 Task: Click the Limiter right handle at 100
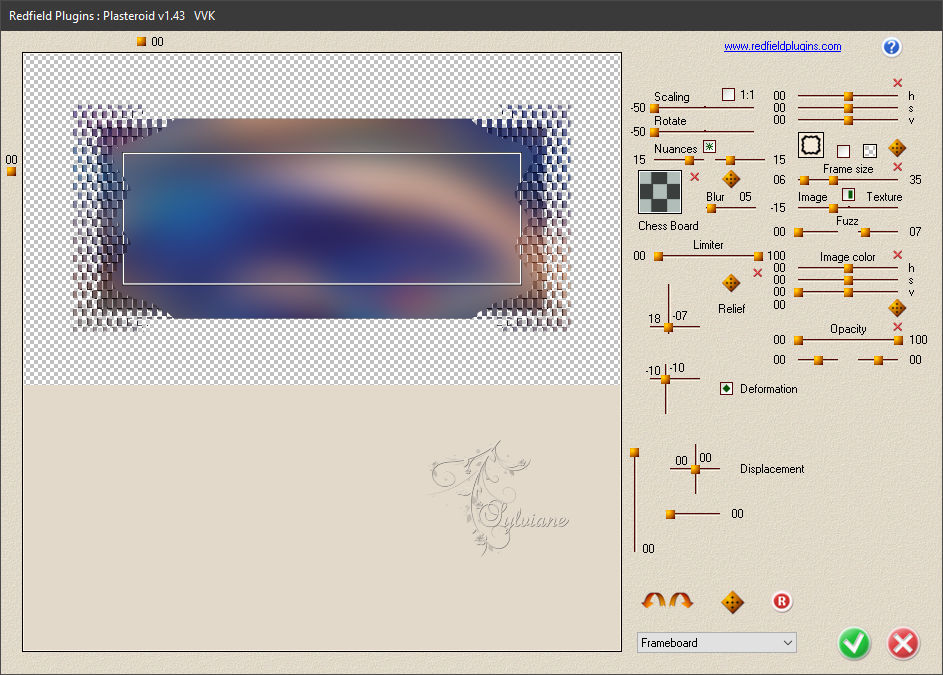tap(758, 256)
